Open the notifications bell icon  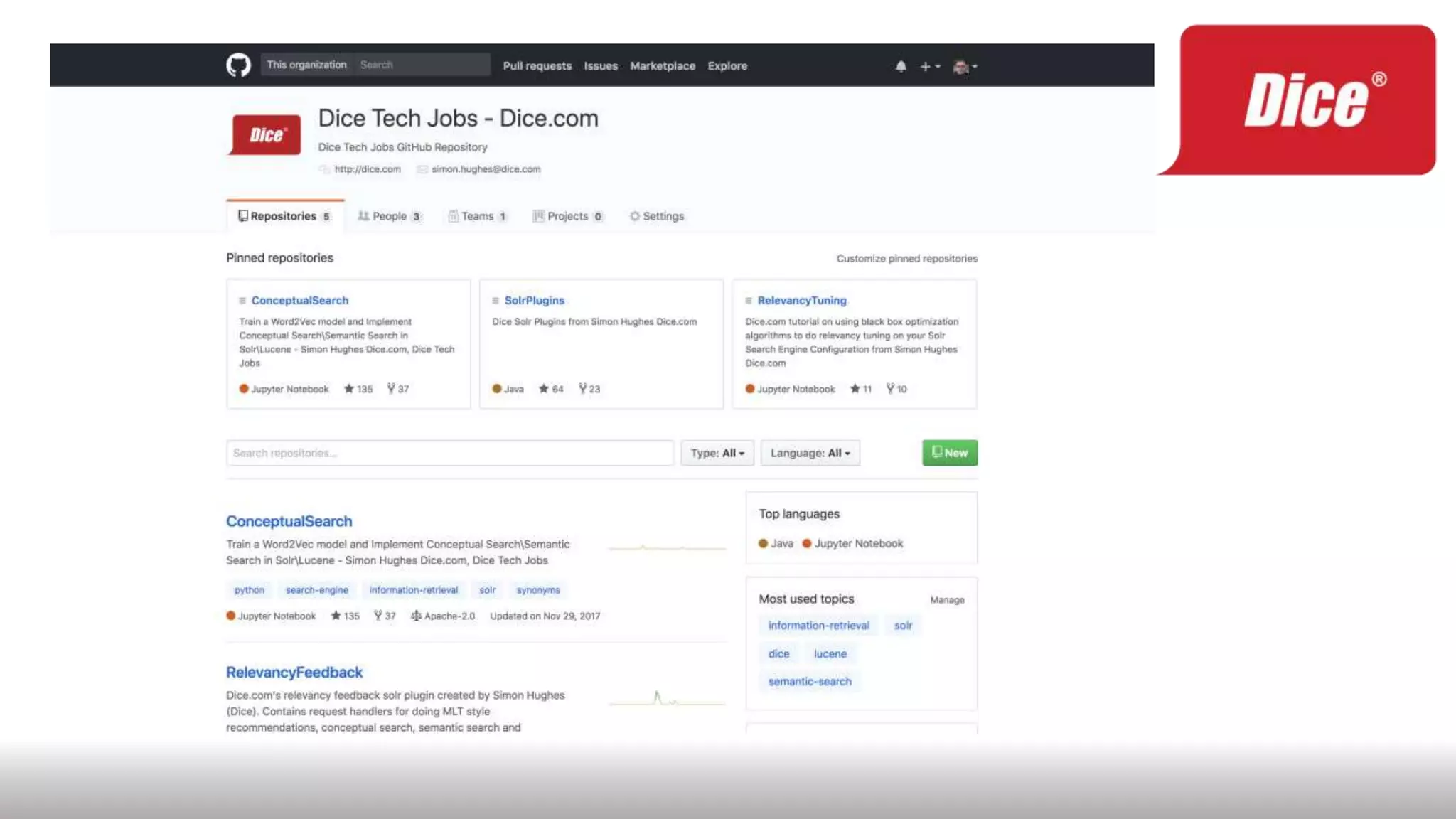(901, 66)
